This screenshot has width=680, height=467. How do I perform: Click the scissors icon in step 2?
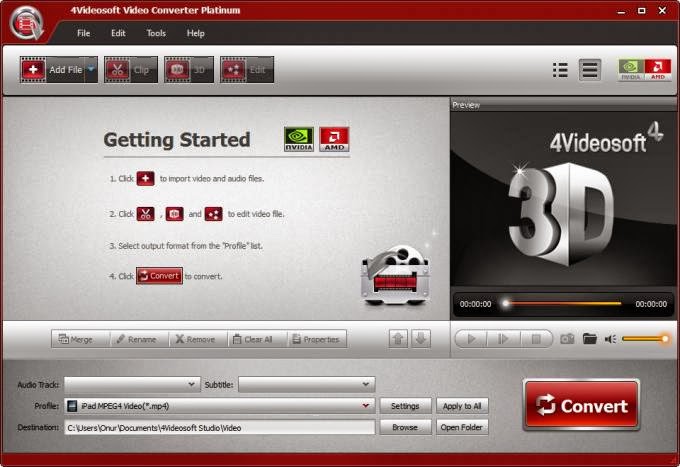tap(146, 214)
